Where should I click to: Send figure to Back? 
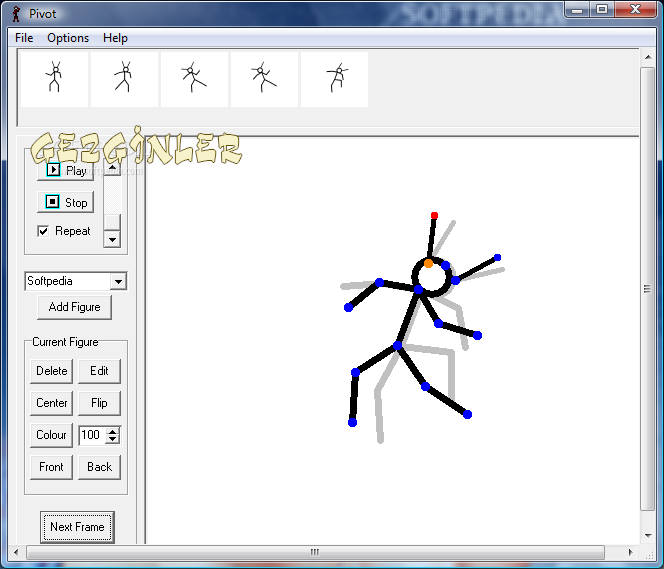(99, 467)
